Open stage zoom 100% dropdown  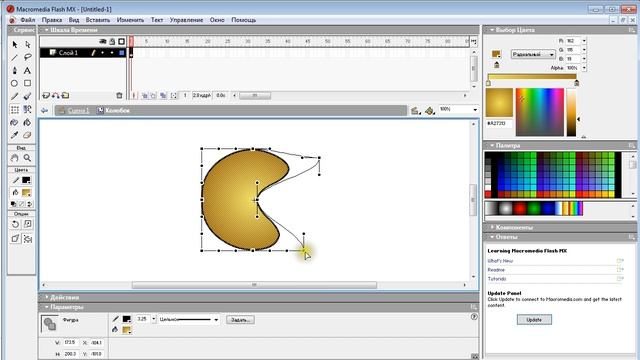pyautogui.click(x=475, y=110)
